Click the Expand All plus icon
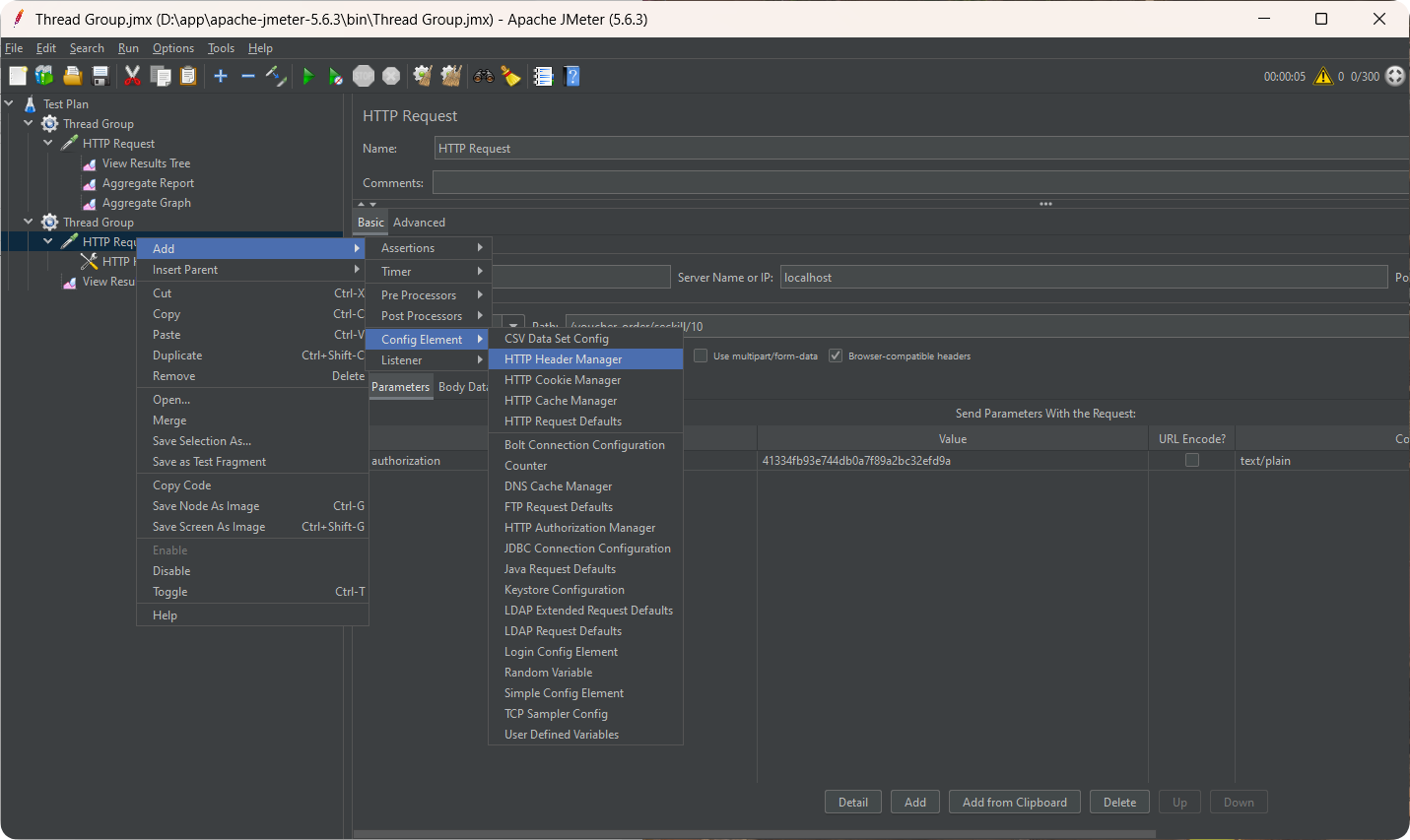 click(221, 76)
